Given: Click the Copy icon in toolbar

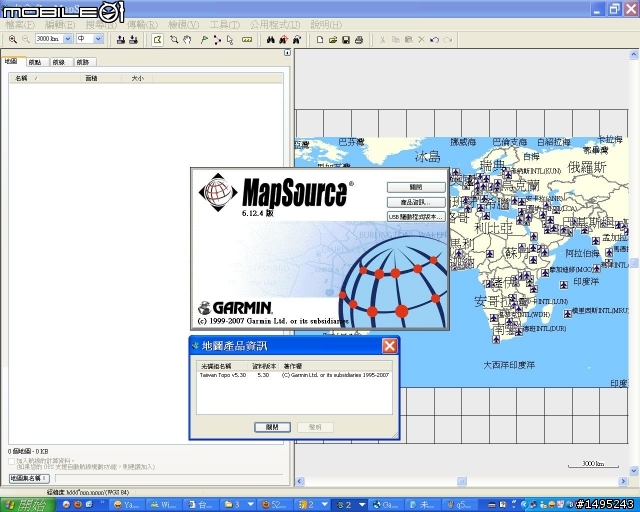Looking at the screenshot, I should click(x=396, y=39).
